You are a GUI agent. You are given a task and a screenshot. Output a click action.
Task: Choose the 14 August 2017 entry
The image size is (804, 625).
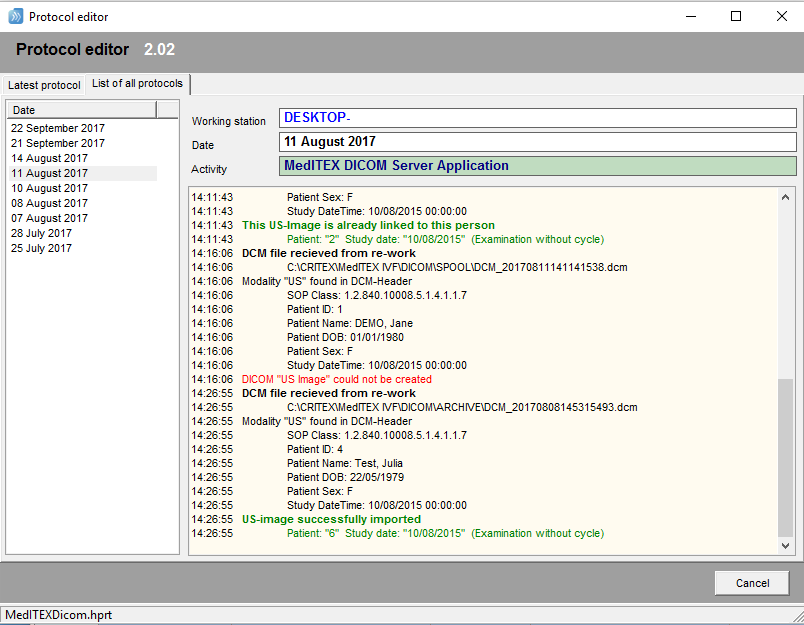(50, 158)
